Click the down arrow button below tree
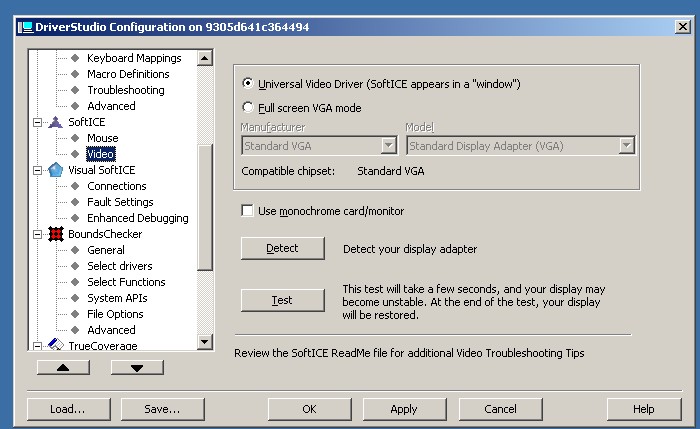Screen dimensions: 700x429 (x=137, y=368)
